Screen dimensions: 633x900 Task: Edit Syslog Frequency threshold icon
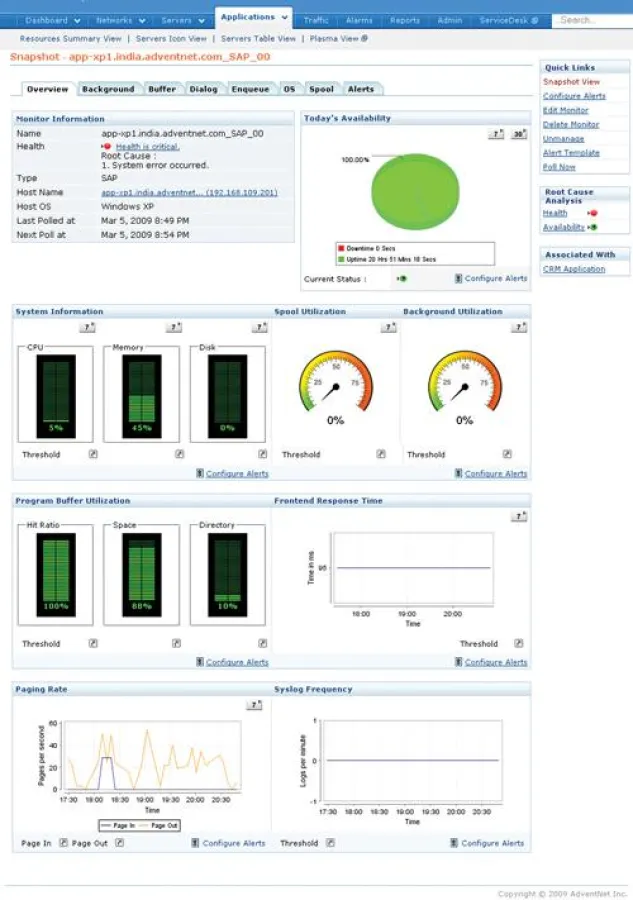click(x=331, y=843)
